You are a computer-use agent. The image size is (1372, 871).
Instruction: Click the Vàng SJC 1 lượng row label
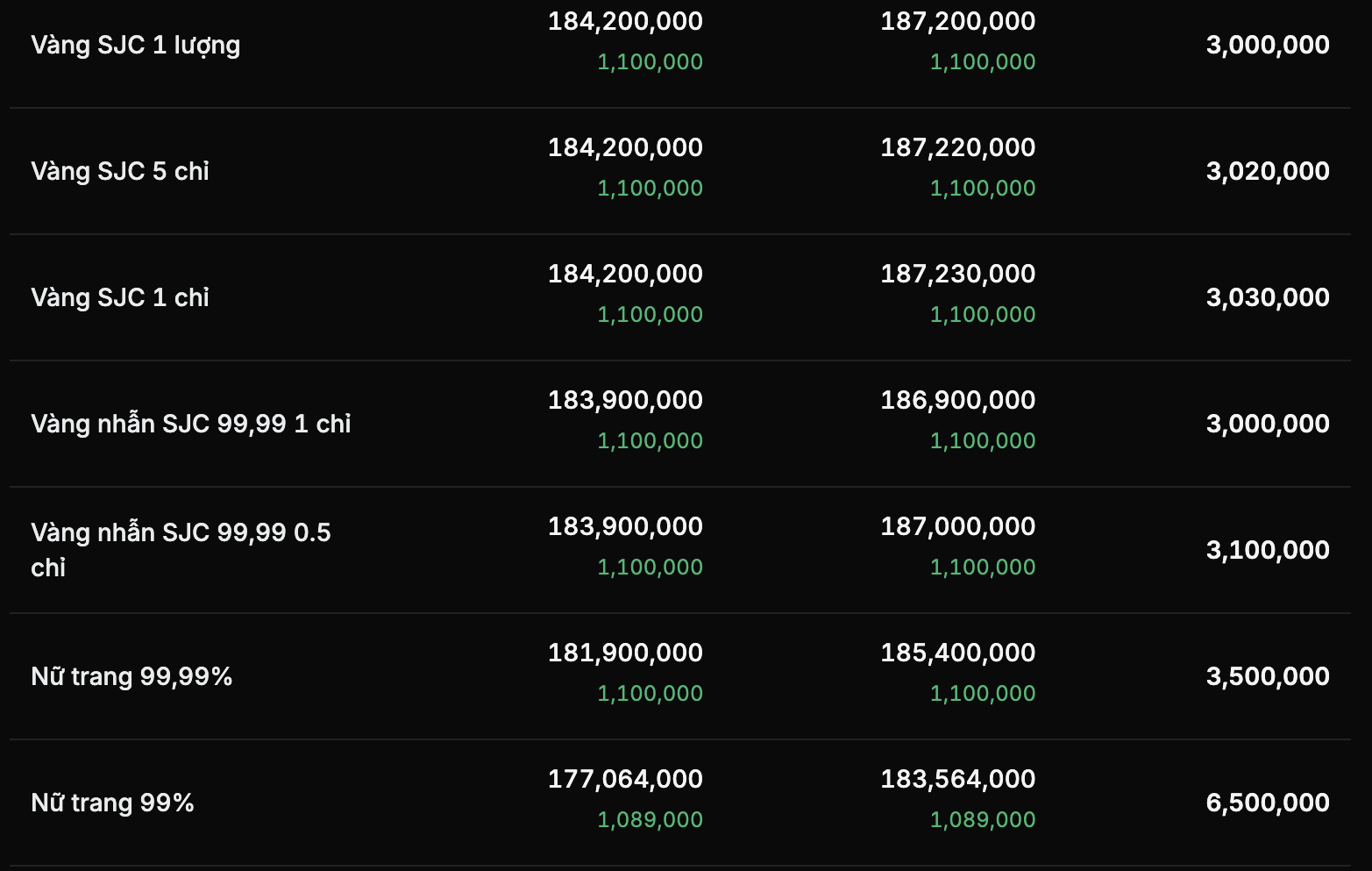click(x=135, y=45)
